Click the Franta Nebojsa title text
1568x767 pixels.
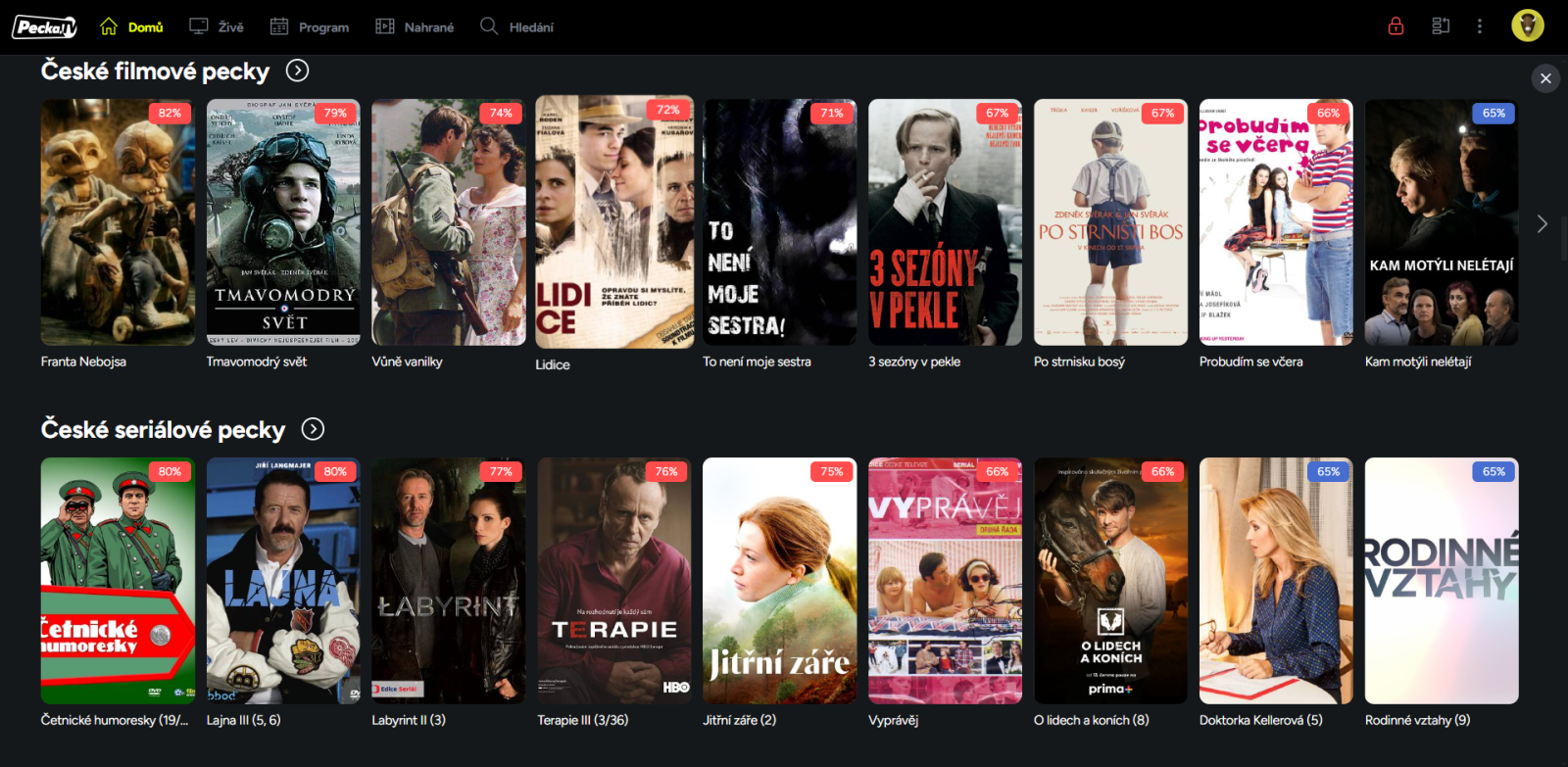coord(83,361)
